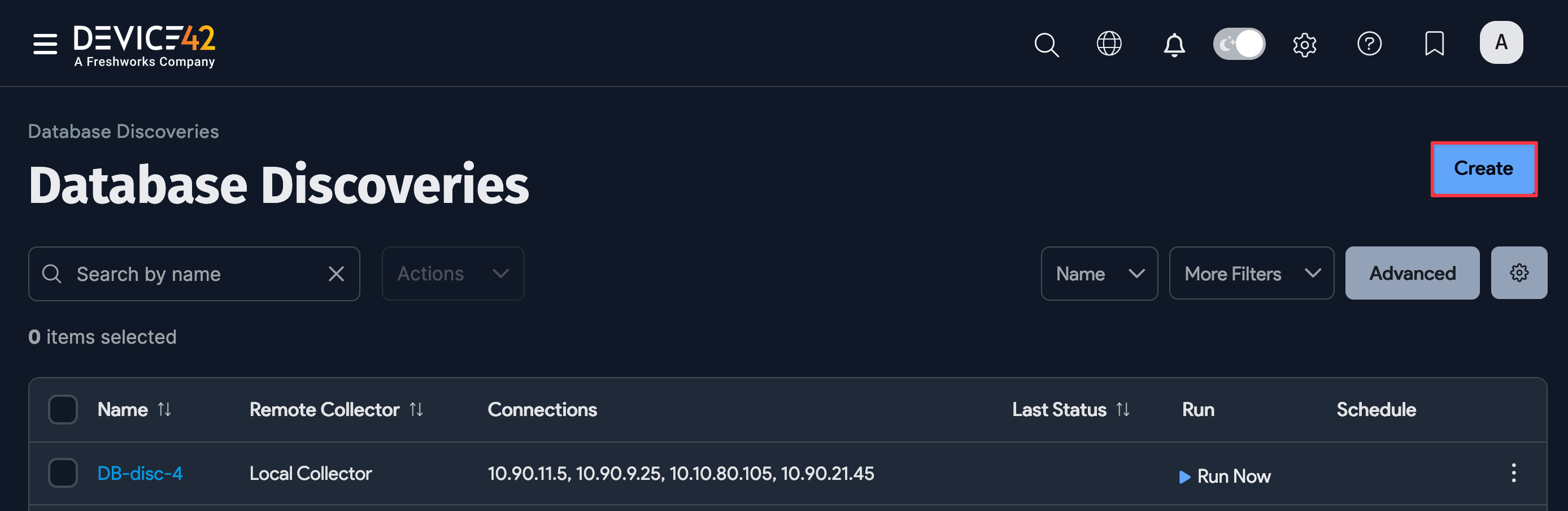Image resolution: width=1568 pixels, height=511 pixels.
Task: Expand the Name sort dropdown
Action: coord(1099,274)
